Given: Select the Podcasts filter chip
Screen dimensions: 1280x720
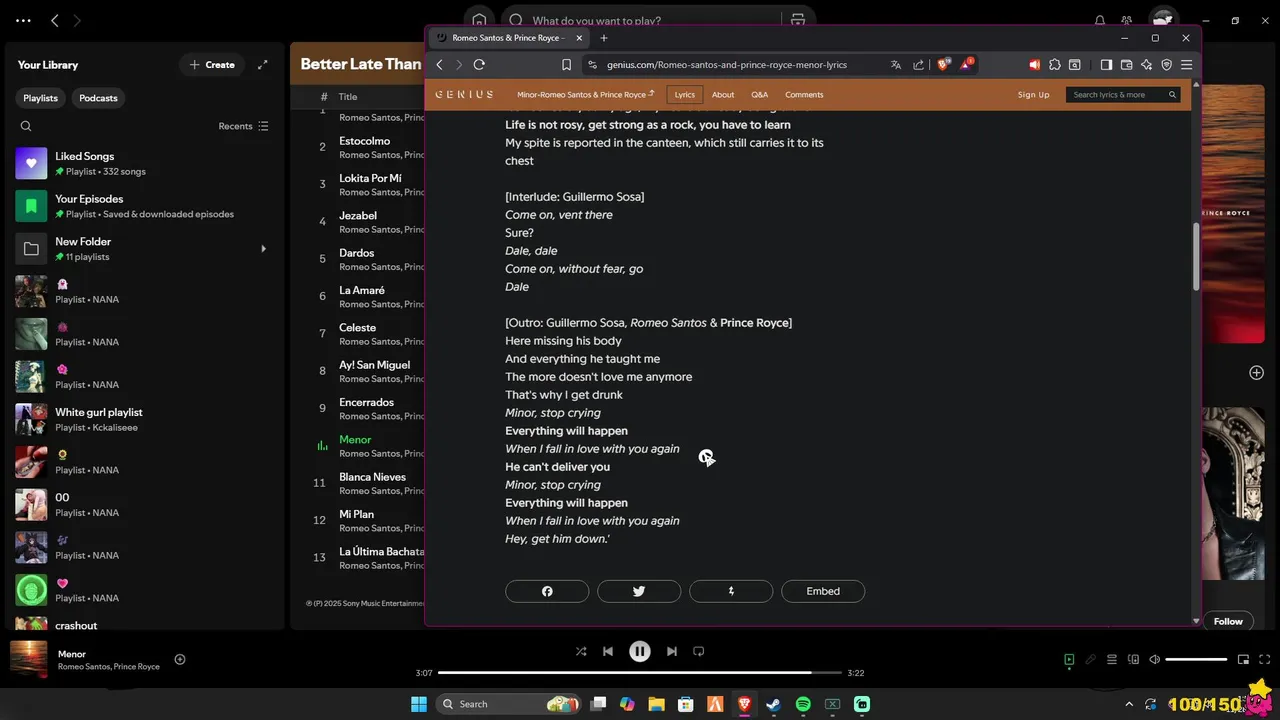Looking at the screenshot, I should tap(98, 98).
